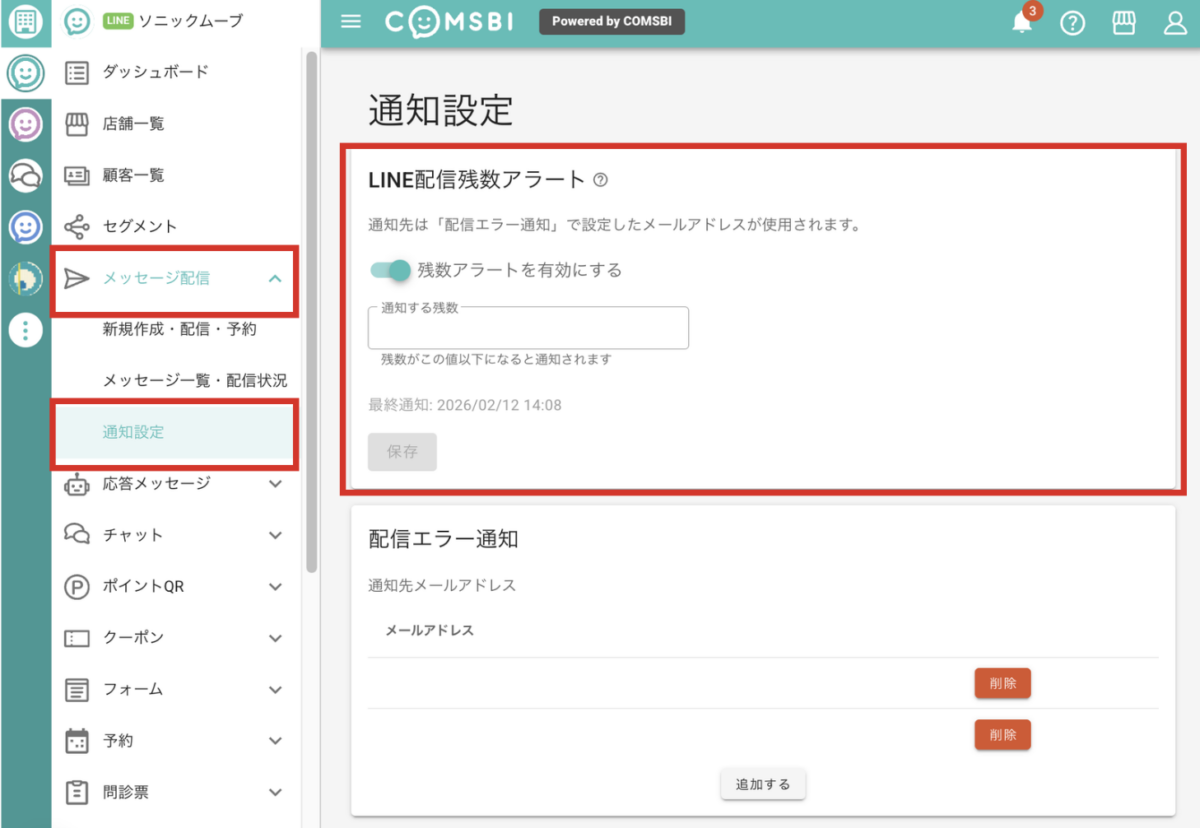Collapse the メッセージ配信 menu section
Image resolution: width=1200 pixels, height=828 pixels.
(276, 278)
